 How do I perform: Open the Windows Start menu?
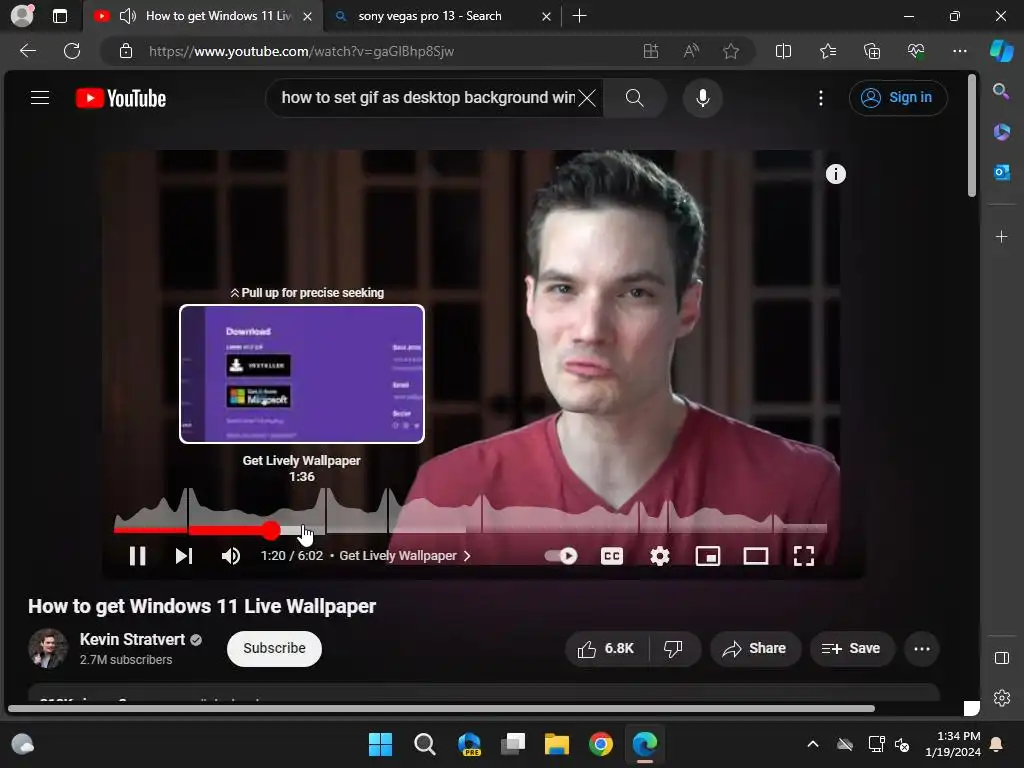point(380,744)
